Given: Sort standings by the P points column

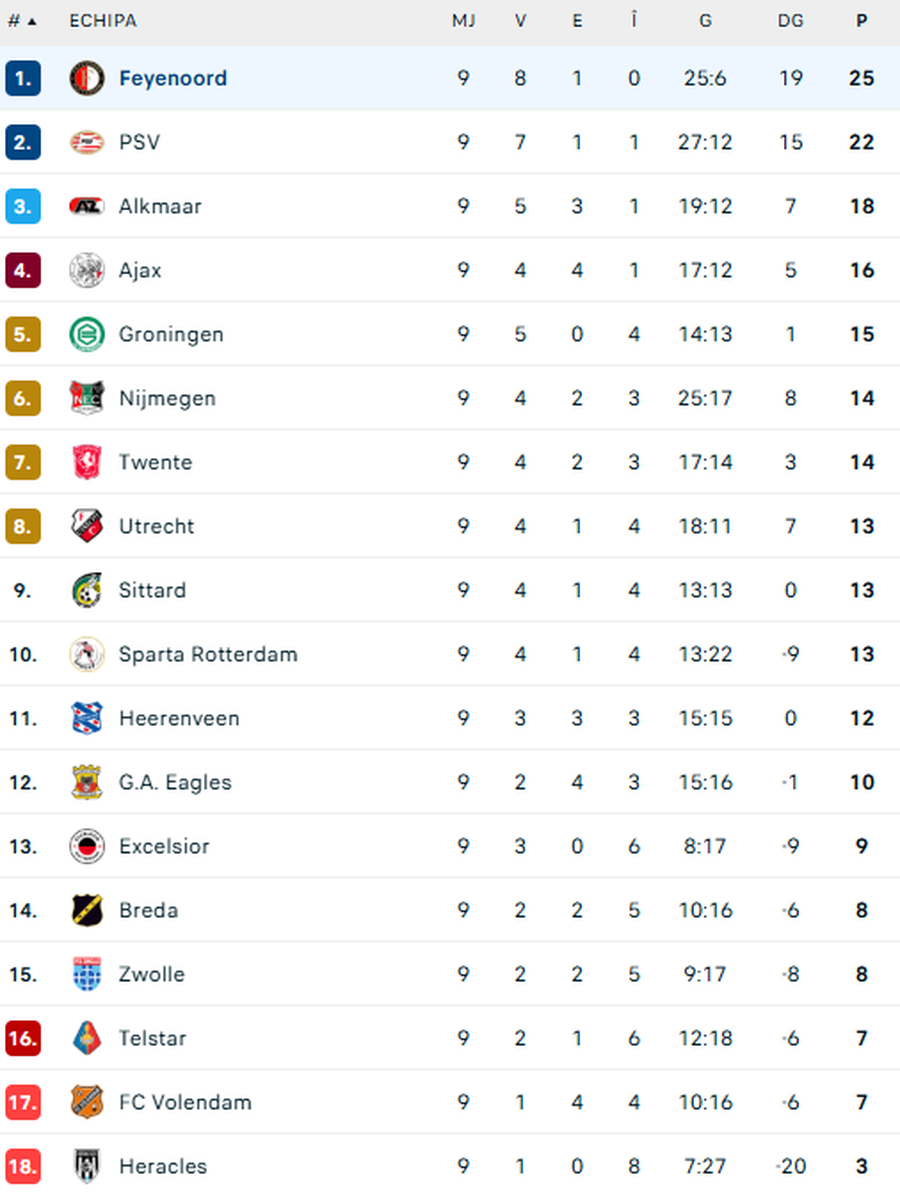Looking at the screenshot, I should 861,20.
